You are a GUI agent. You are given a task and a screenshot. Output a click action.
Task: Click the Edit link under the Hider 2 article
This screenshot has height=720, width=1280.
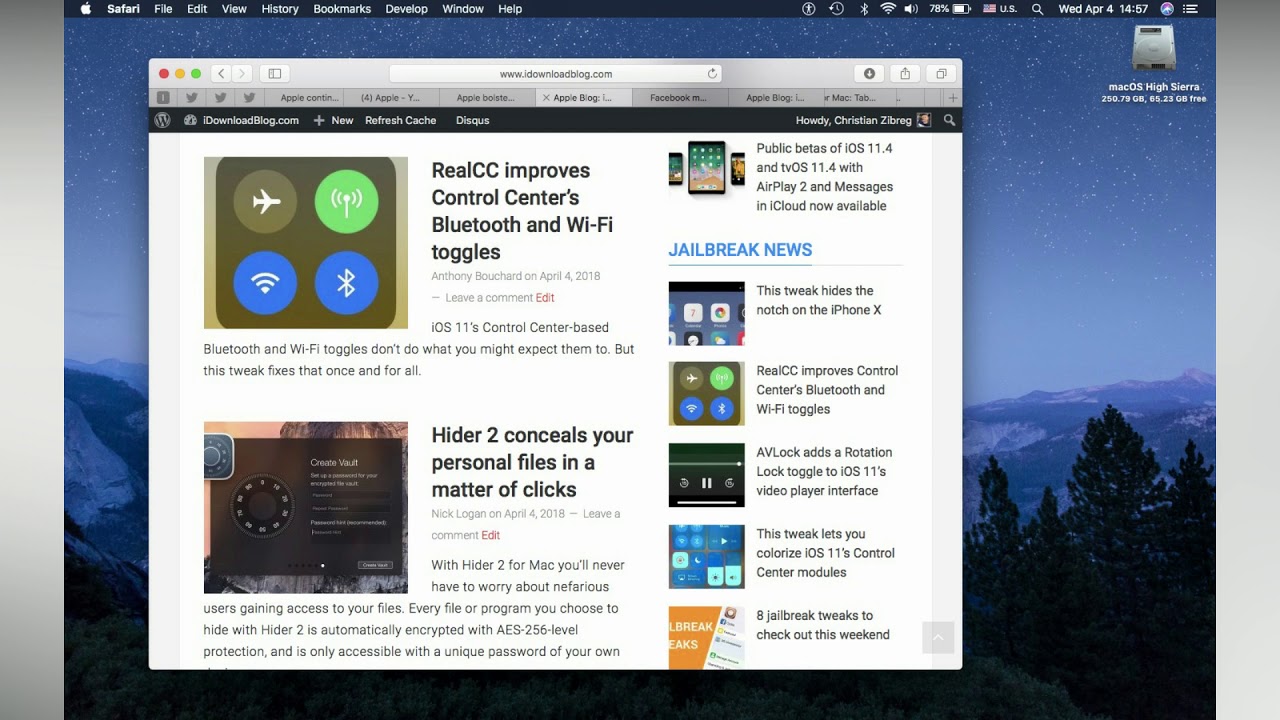coord(490,536)
